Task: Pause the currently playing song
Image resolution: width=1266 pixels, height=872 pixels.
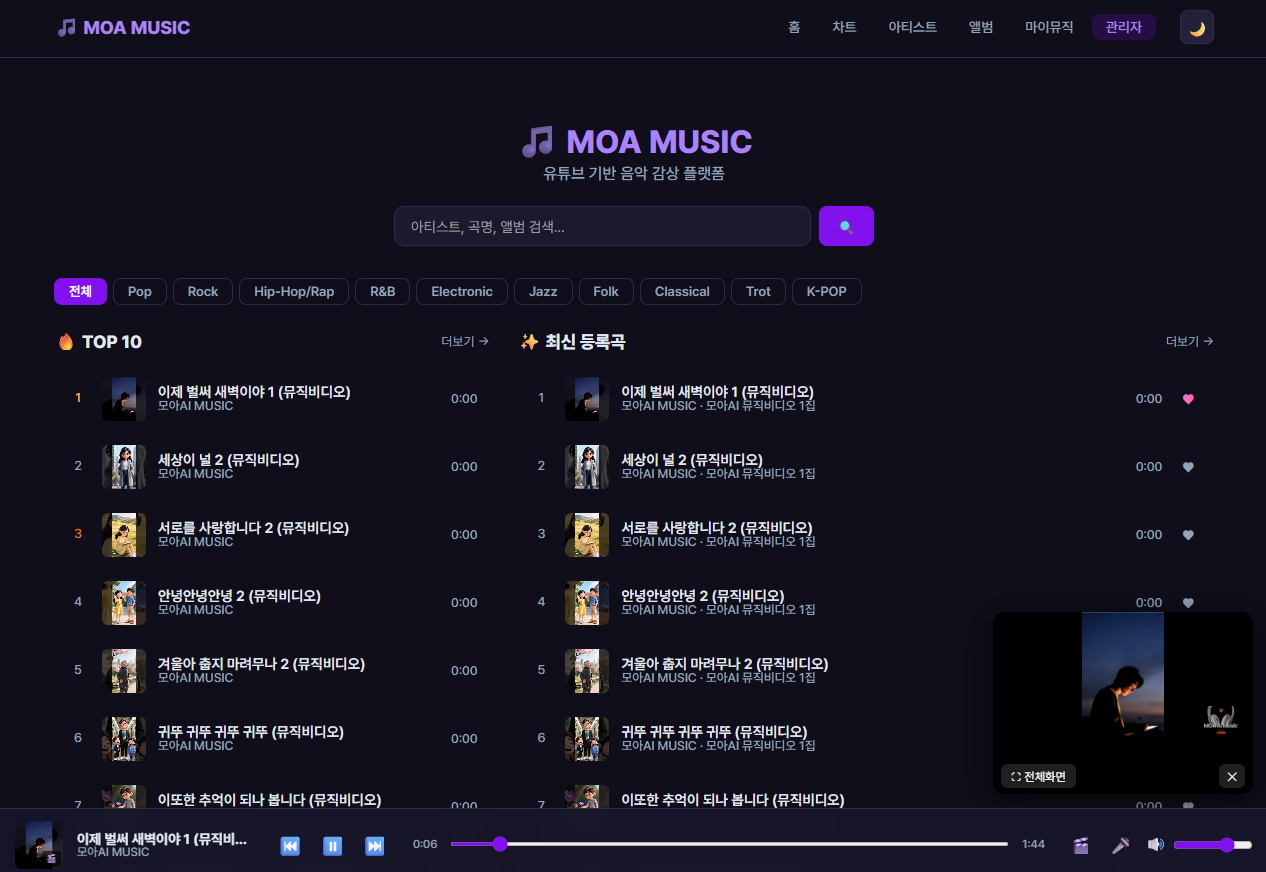Action: [333, 846]
